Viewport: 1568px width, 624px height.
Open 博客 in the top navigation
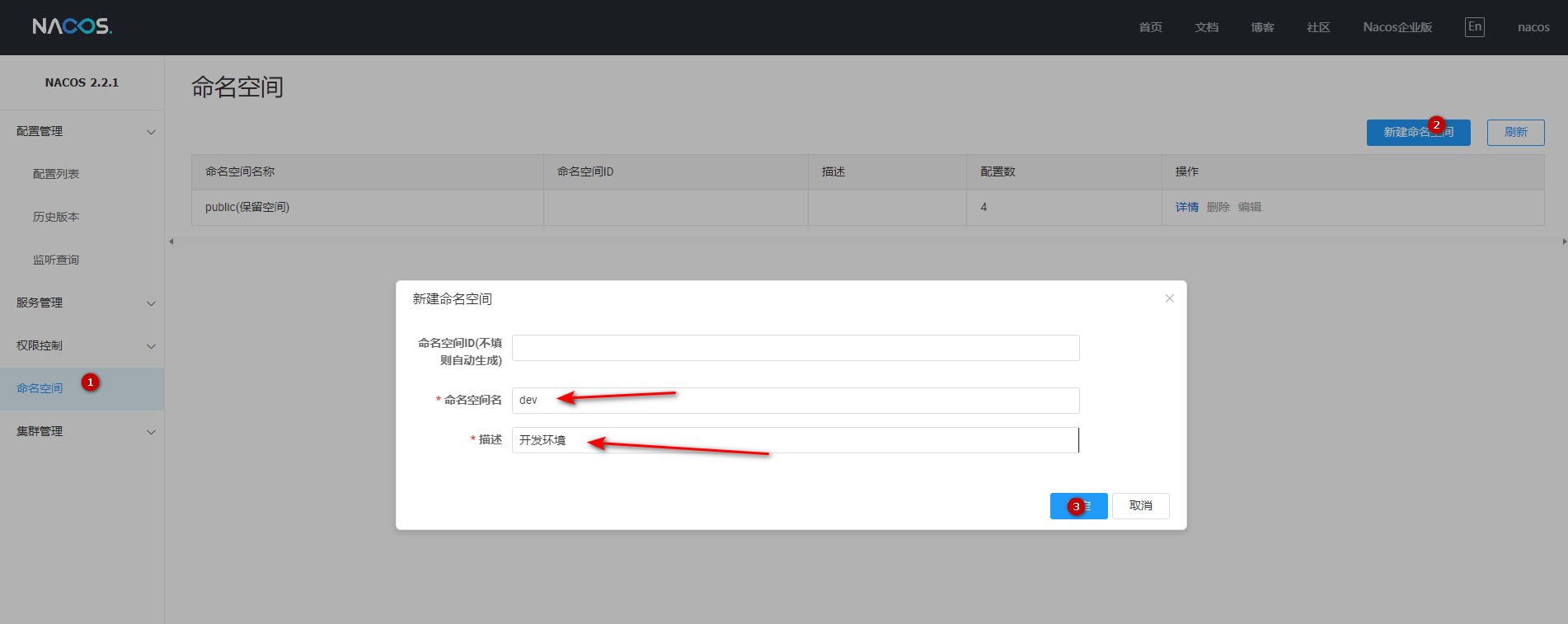click(1262, 27)
